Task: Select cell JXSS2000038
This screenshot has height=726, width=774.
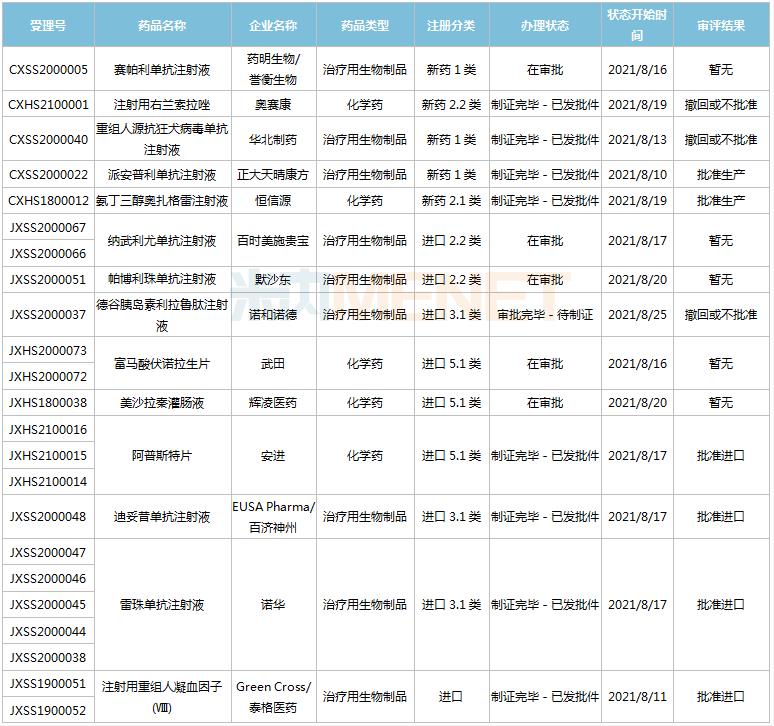Action: 48,657
